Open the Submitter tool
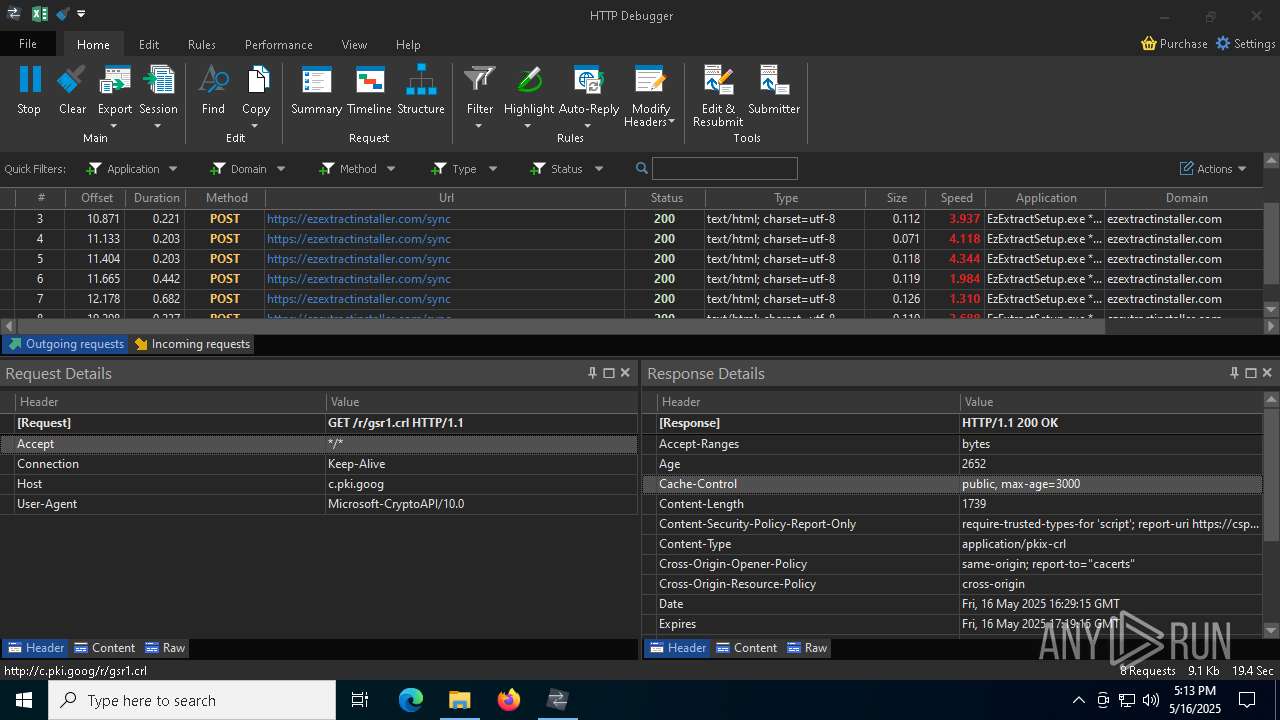This screenshot has height=720, width=1280. [x=774, y=90]
